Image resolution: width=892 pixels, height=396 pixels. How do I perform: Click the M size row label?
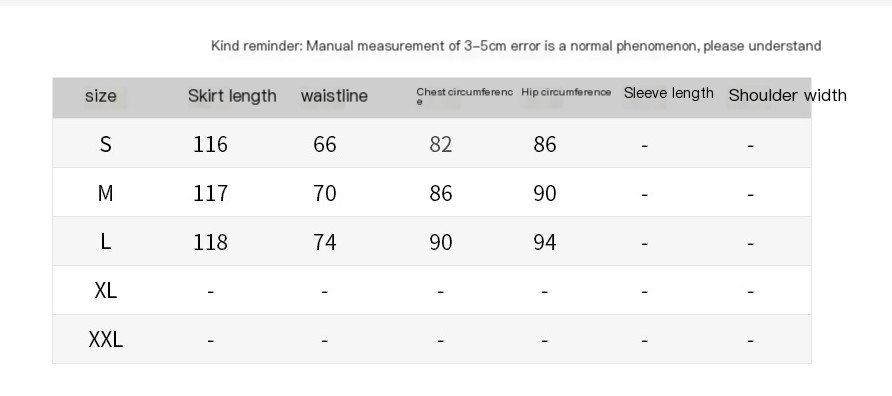point(105,193)
